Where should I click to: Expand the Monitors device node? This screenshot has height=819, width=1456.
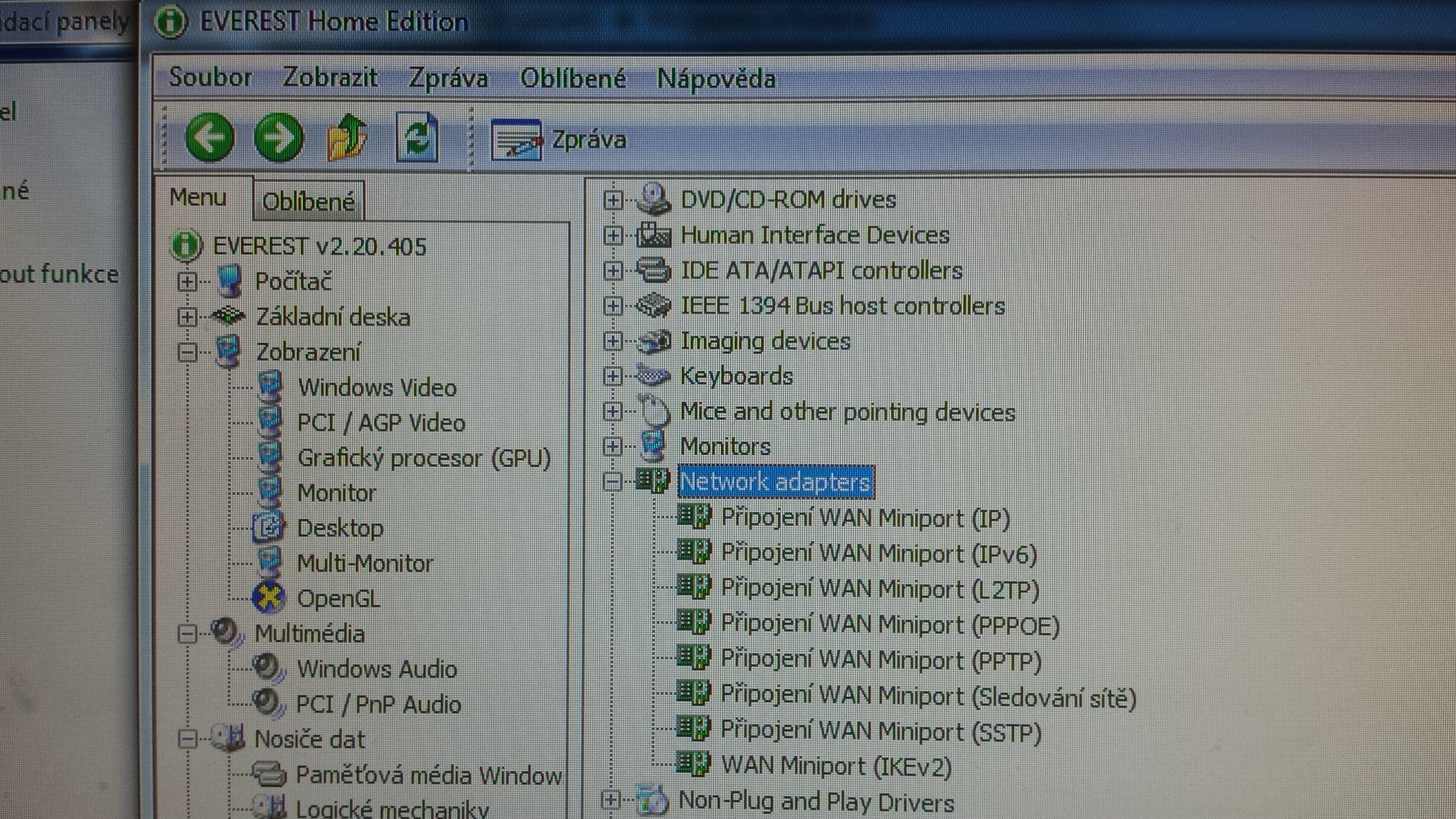click(613, 446)
